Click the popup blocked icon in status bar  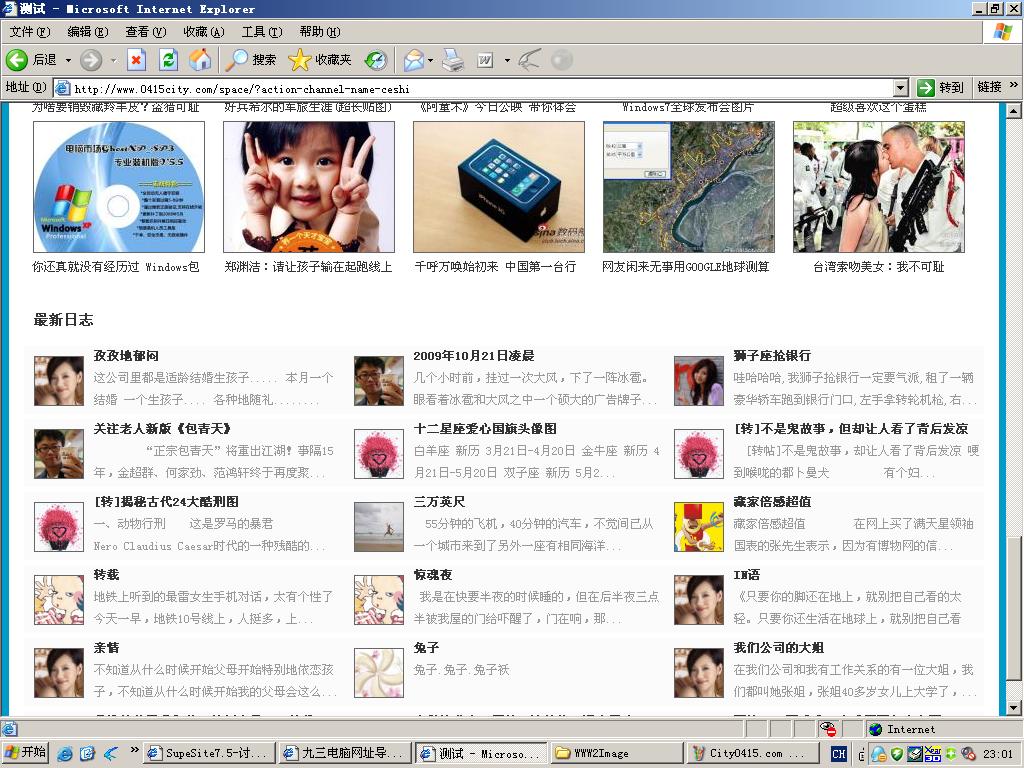coord(827,729)
